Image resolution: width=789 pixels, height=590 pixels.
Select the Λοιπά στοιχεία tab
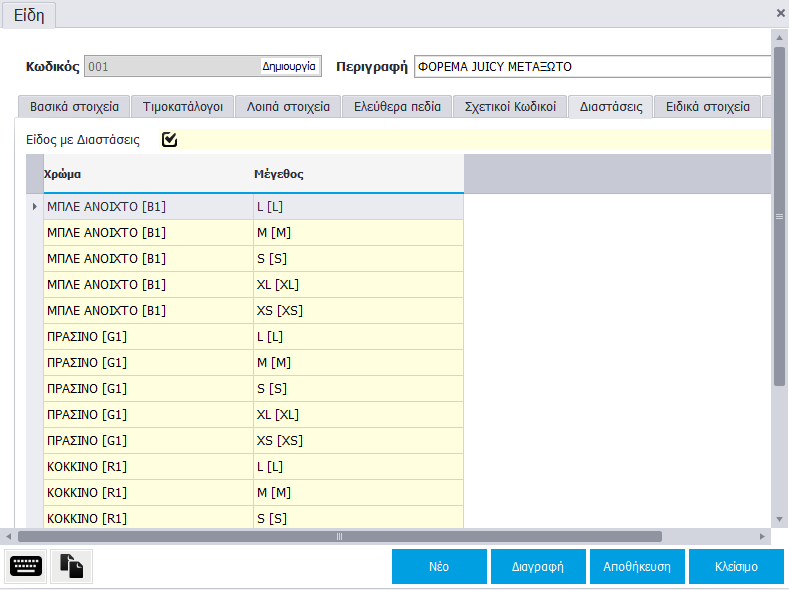[x=288, y=107]
